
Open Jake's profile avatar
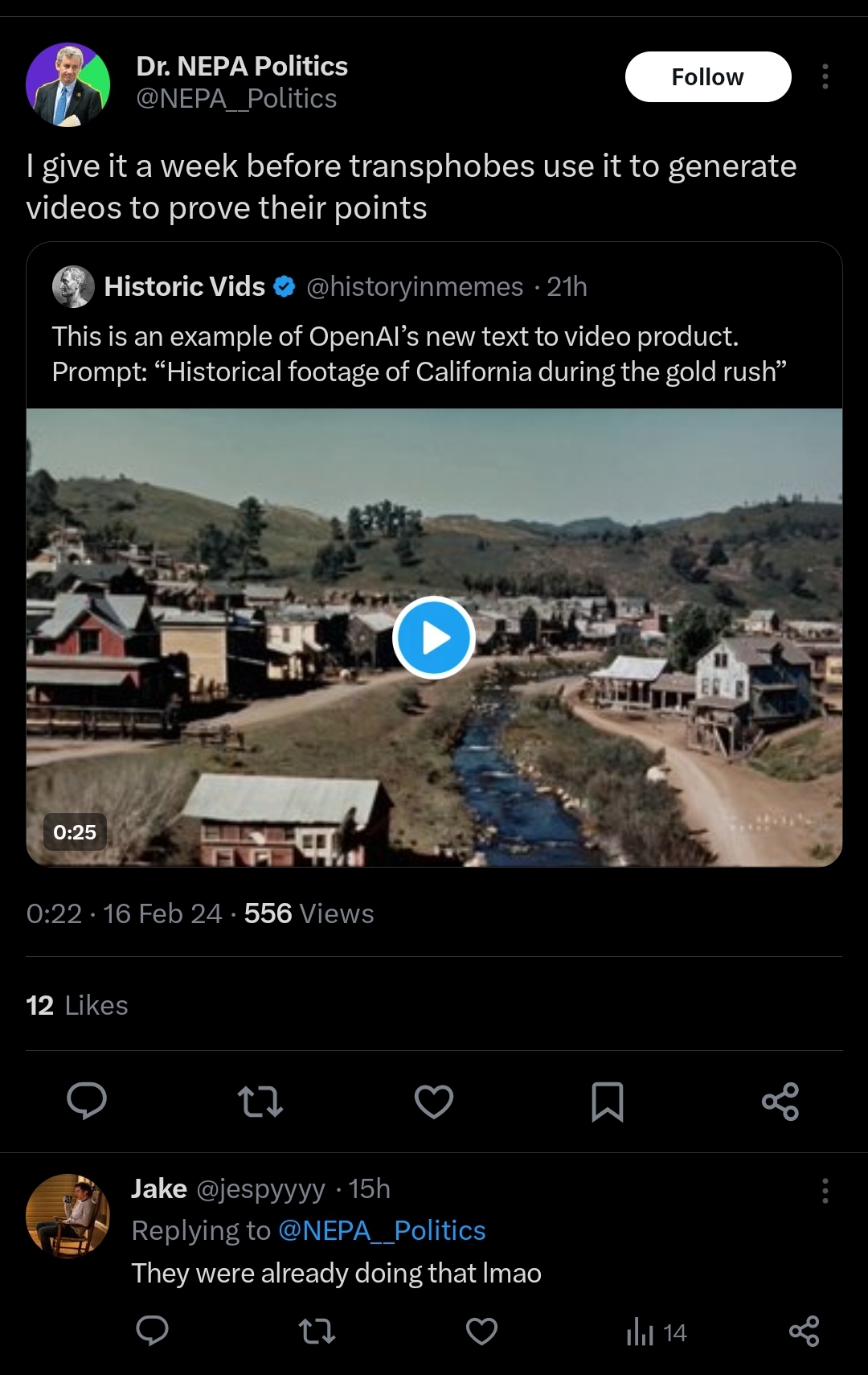click(x=68, y=1214)
